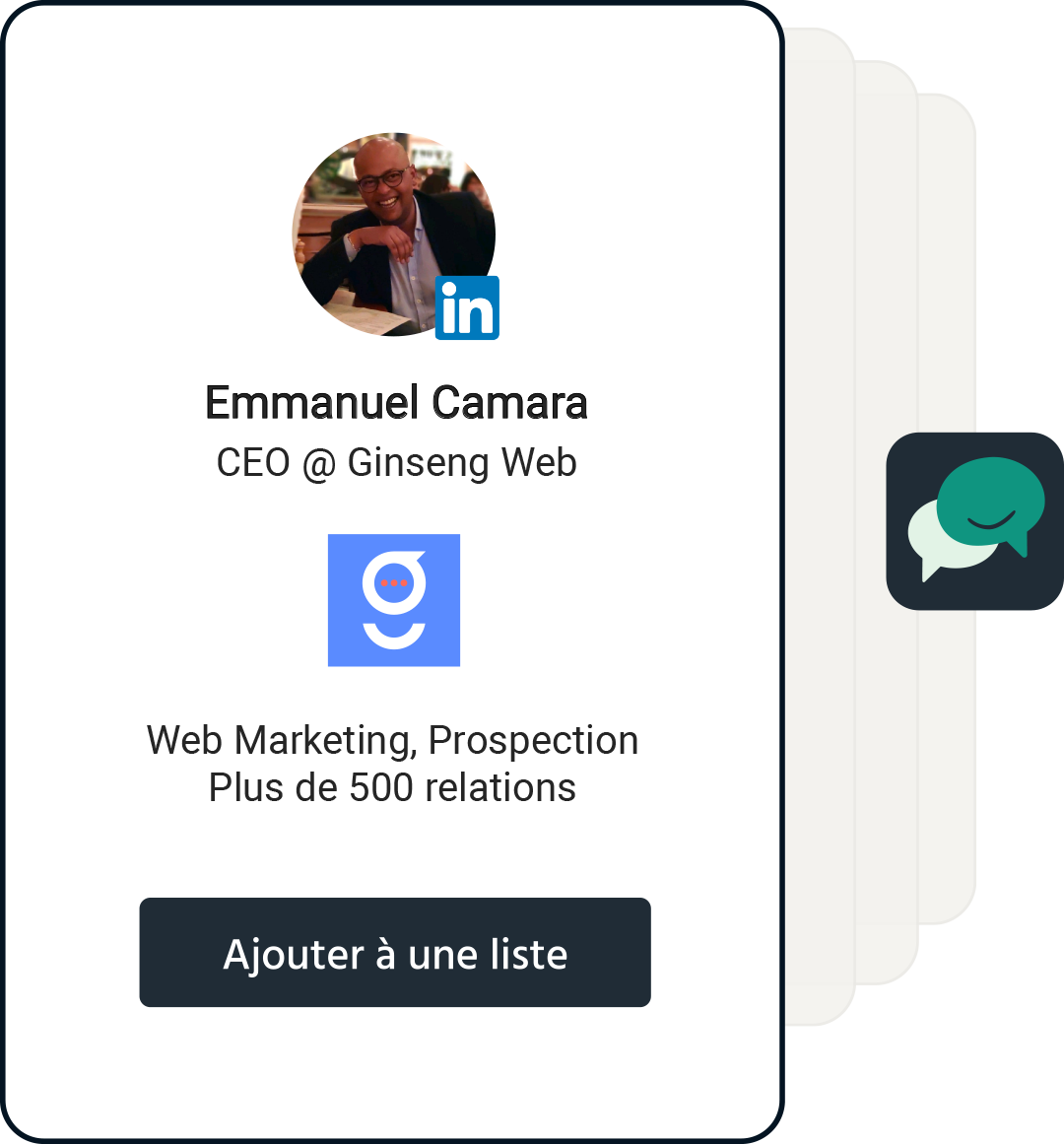Select the Web Marketing, Prospection text

392,741
